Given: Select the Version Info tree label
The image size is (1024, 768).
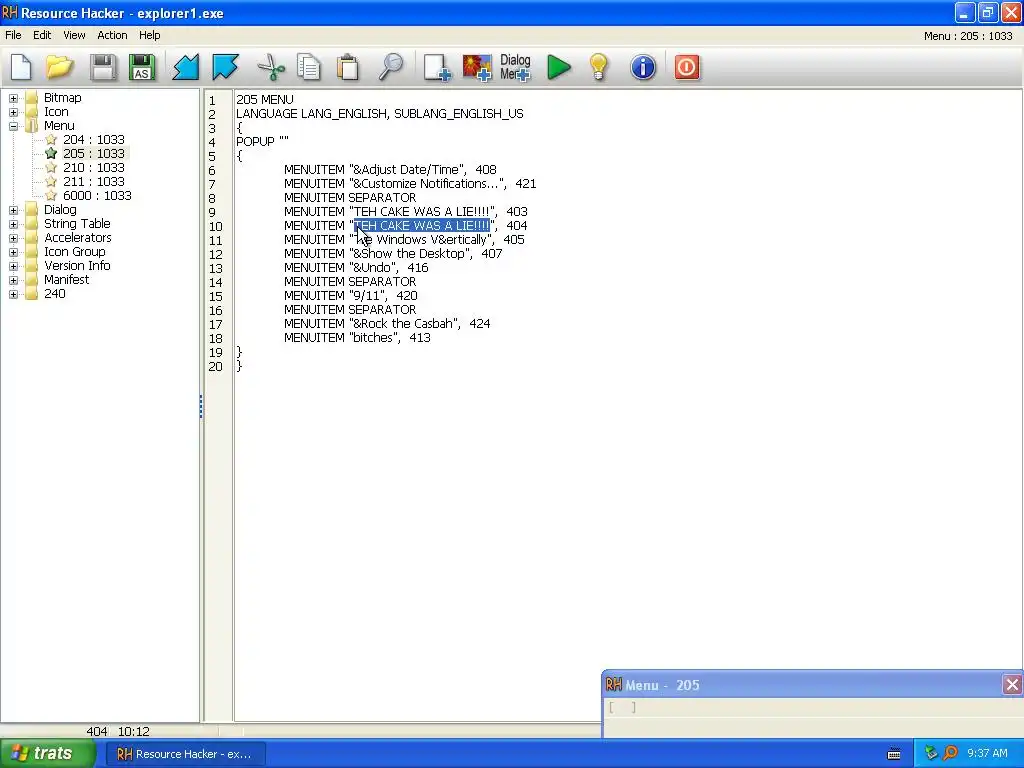Looking at the screenshot, I should tap(77, 266).
